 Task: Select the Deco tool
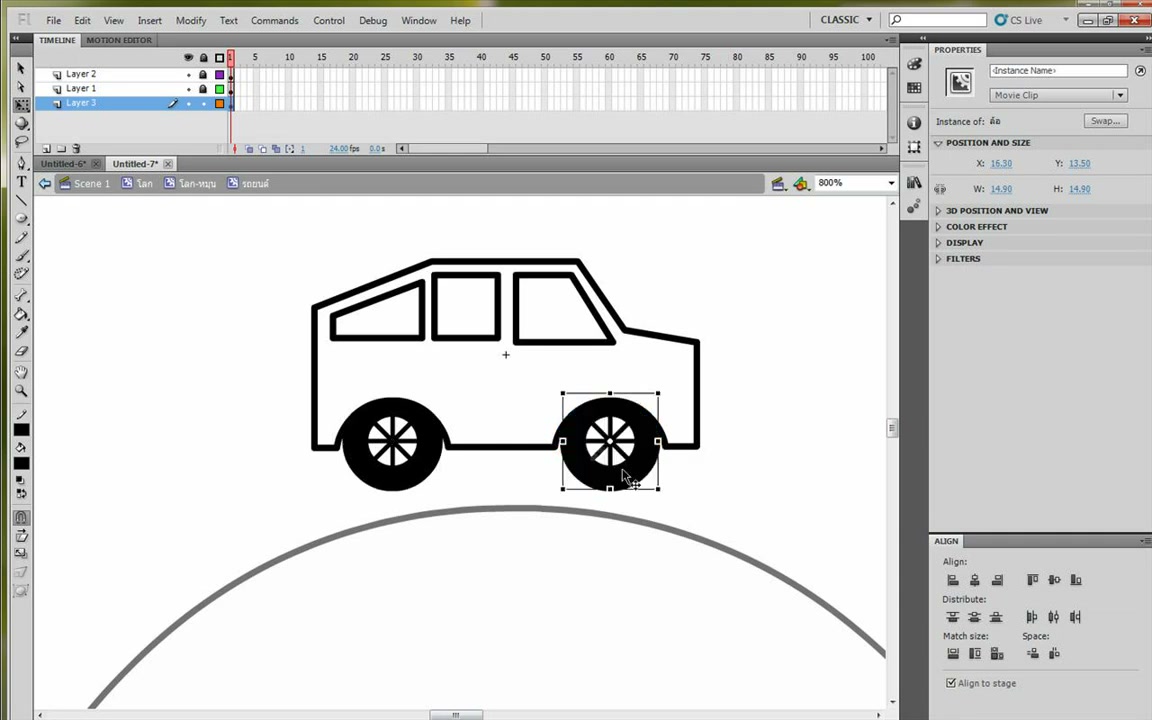pyautogui.click(x=21, y=274)
